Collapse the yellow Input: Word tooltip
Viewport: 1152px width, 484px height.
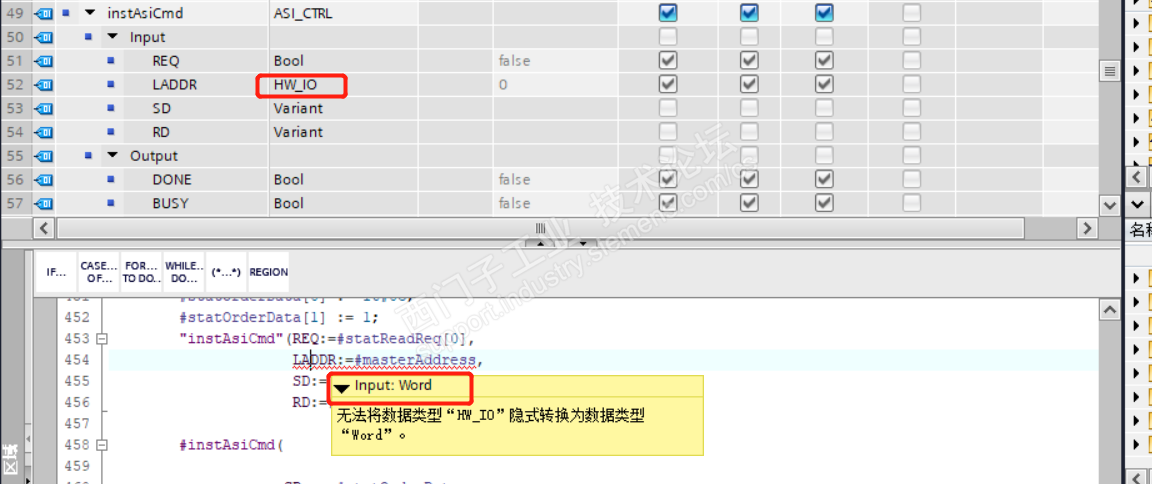point(342,387)
